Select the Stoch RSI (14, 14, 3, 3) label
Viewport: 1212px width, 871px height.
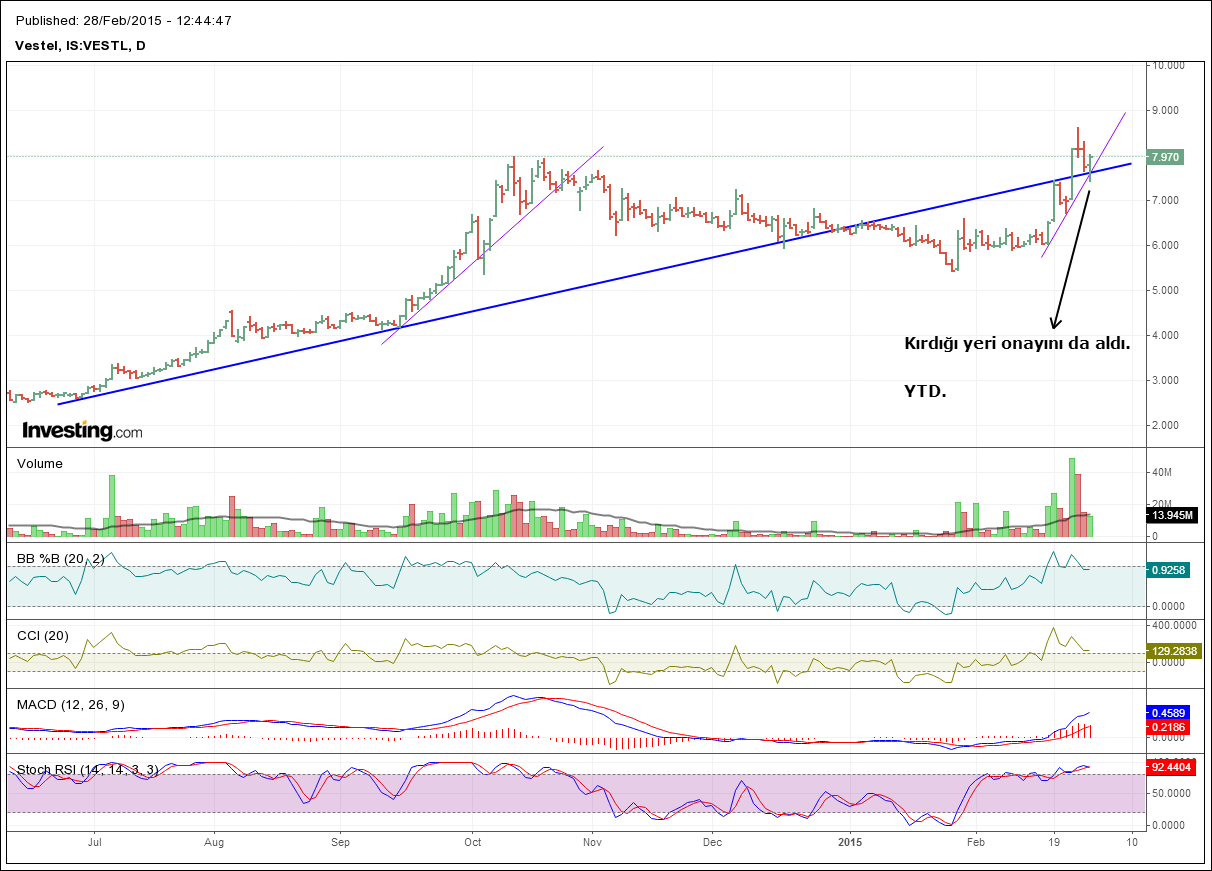pos(88,770)
